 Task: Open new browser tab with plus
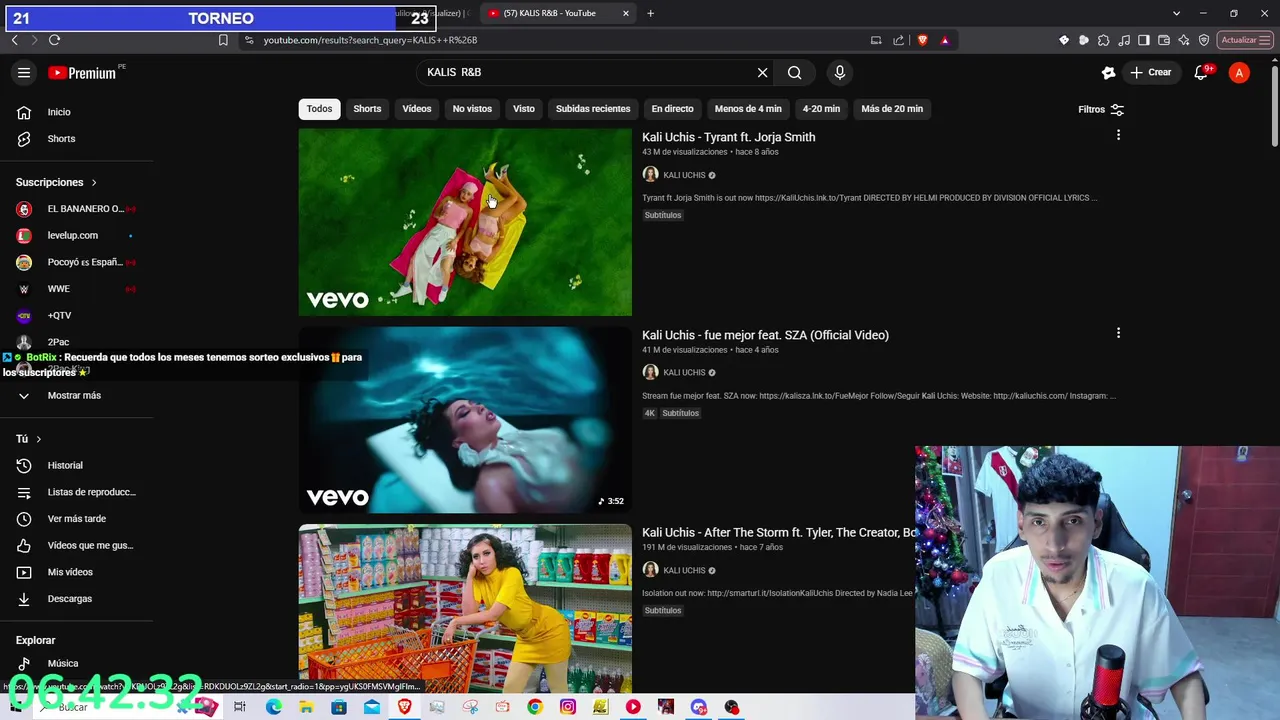[650, 13]
